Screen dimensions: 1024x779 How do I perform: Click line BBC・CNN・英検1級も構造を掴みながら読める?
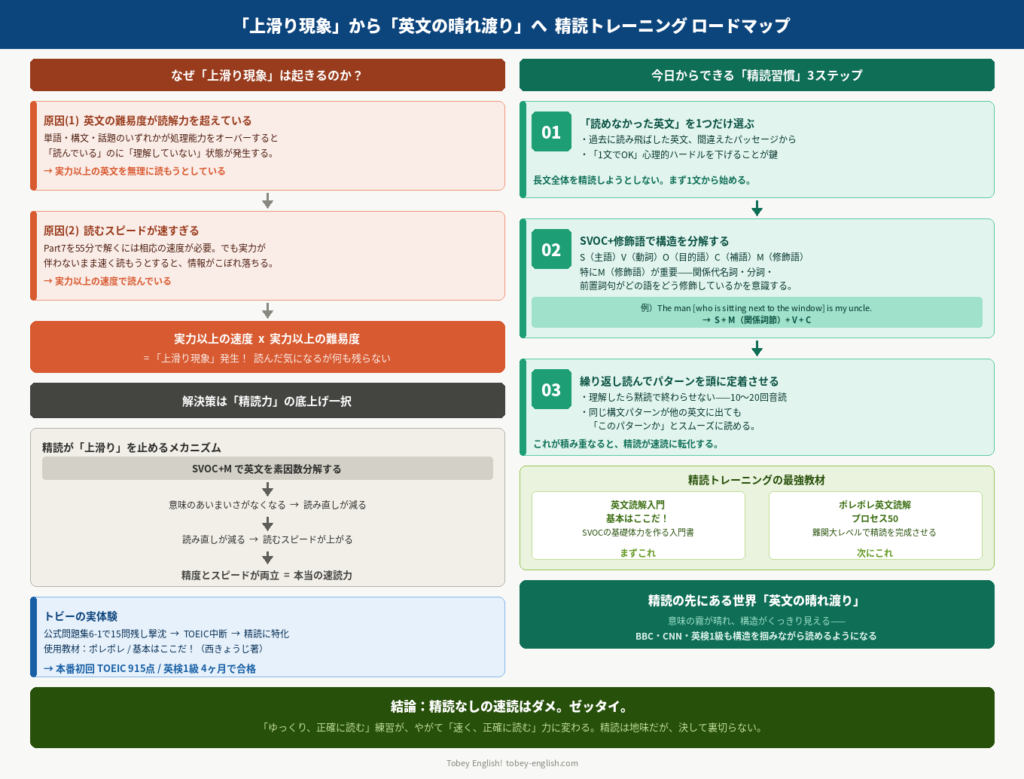tap(733, 635)
